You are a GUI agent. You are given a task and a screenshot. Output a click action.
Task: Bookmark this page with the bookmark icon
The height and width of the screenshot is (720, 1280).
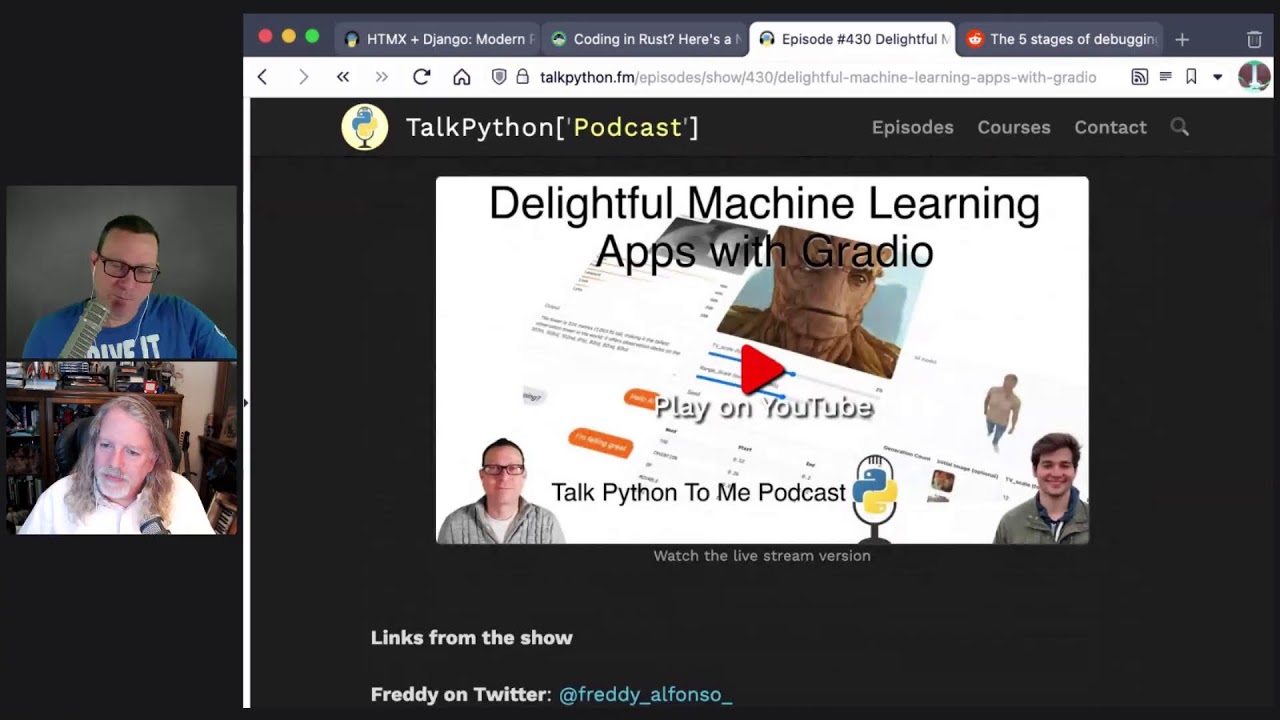click(1191, 77)
